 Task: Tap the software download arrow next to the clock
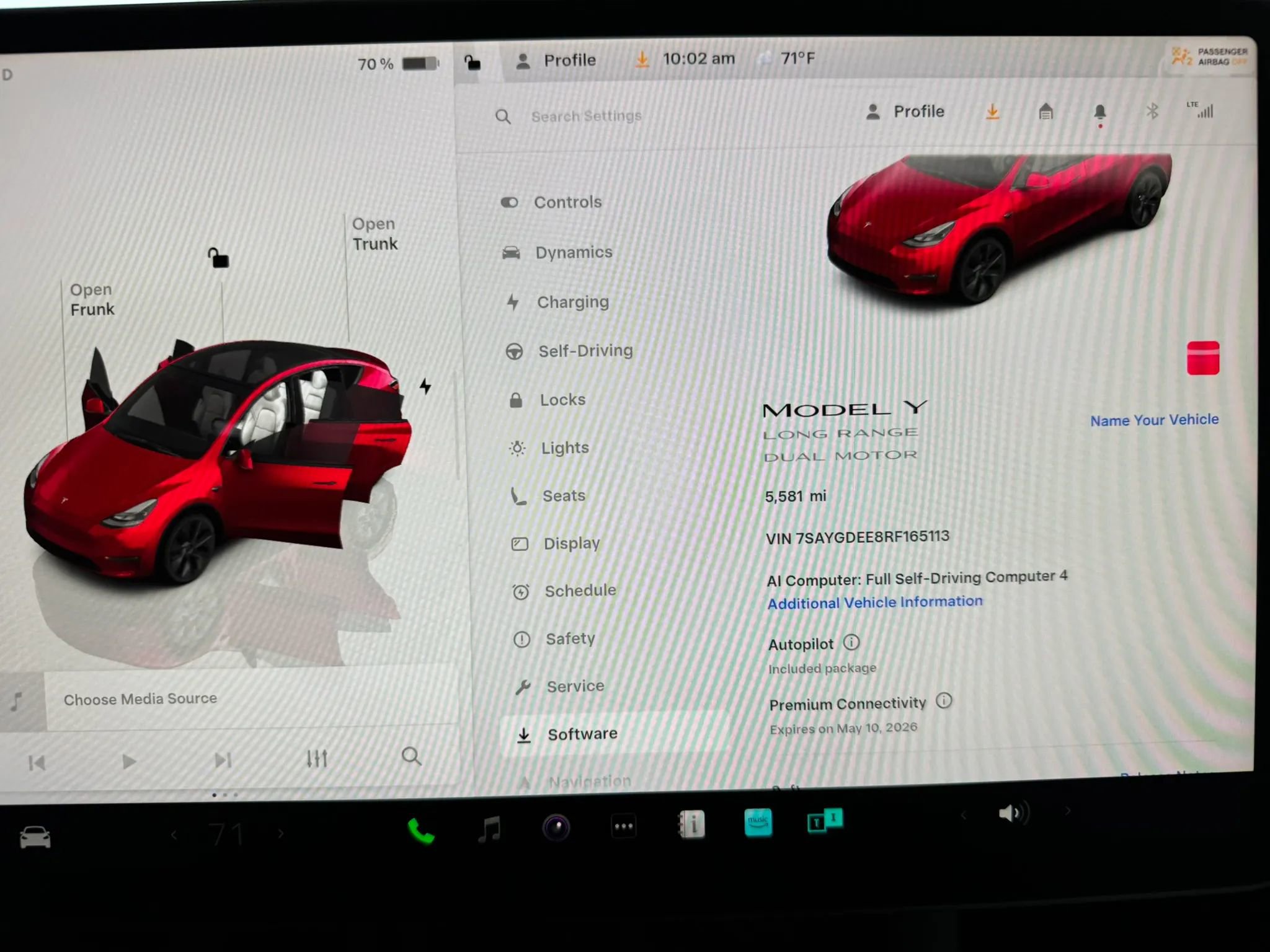coord(642,59)
